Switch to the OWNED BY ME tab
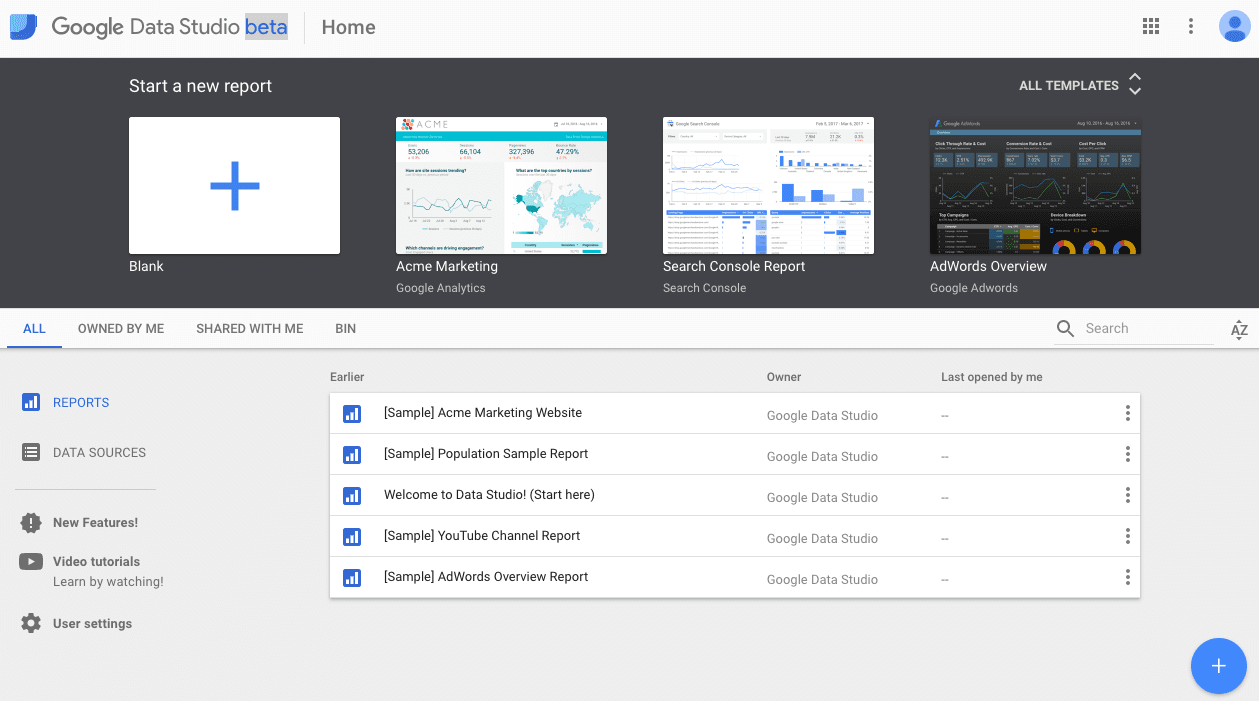This screenshot has width=1259, height=701. click(x=120, y=328)
